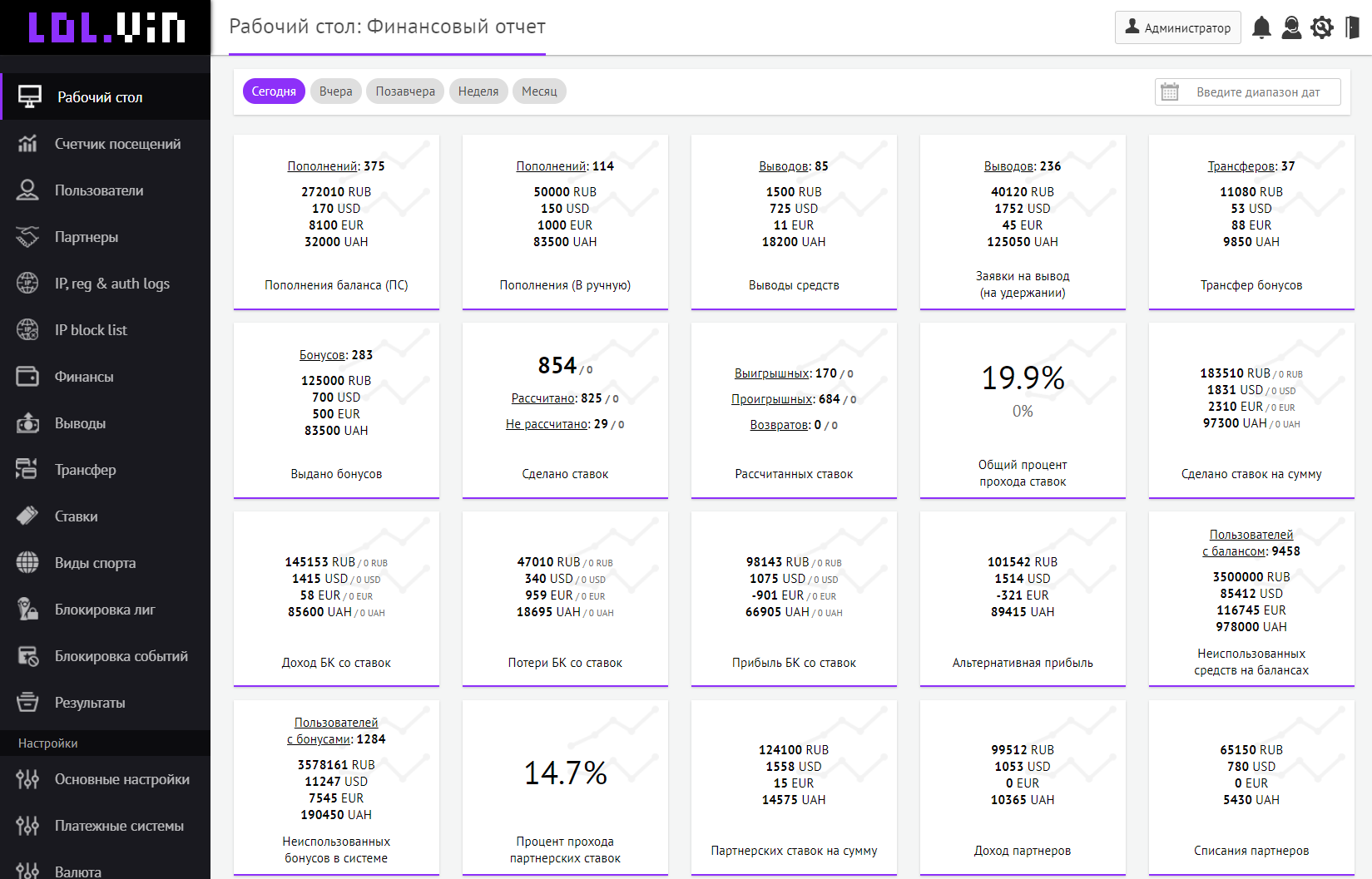Viewport: 1372px width, 879px height.
Task: Select the Сегодня period filter
Action: pos(274,91)
